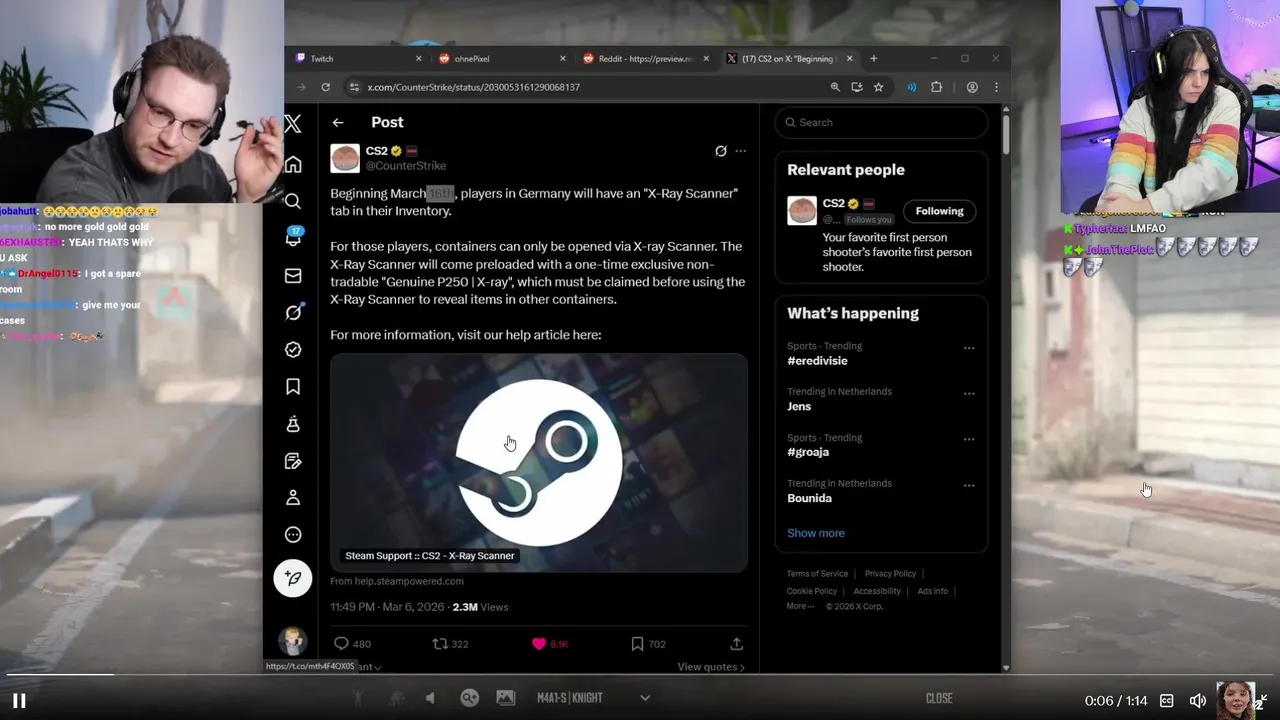The image size is (1280, 720).
Task: Open the Steam Support link preview card
Action: pos(539,463)
